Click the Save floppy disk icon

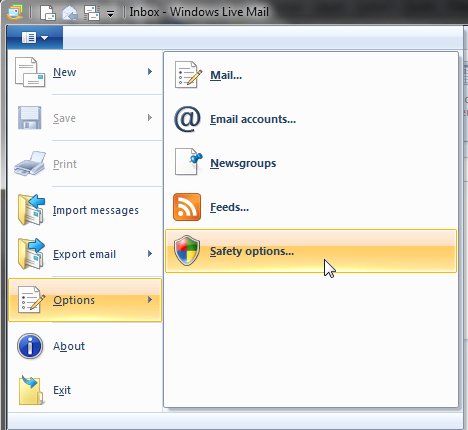30,118
